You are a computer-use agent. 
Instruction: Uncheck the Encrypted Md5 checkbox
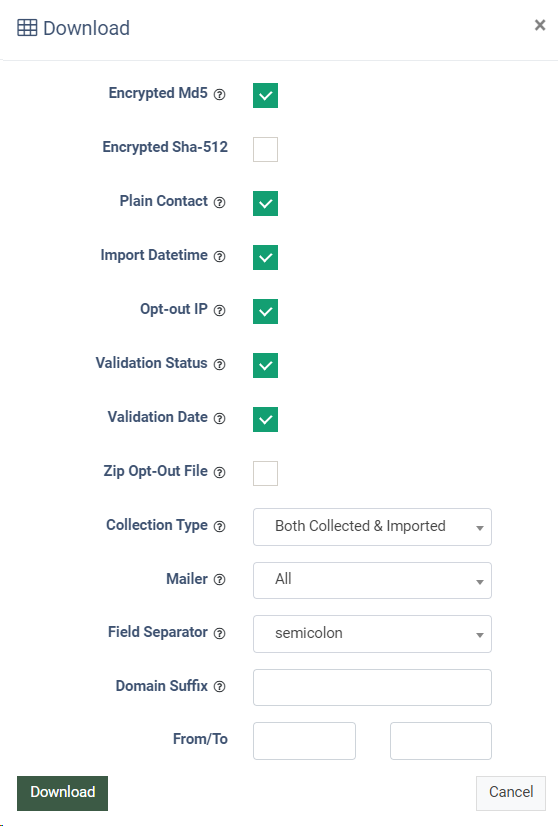click(x=266, y=95)
